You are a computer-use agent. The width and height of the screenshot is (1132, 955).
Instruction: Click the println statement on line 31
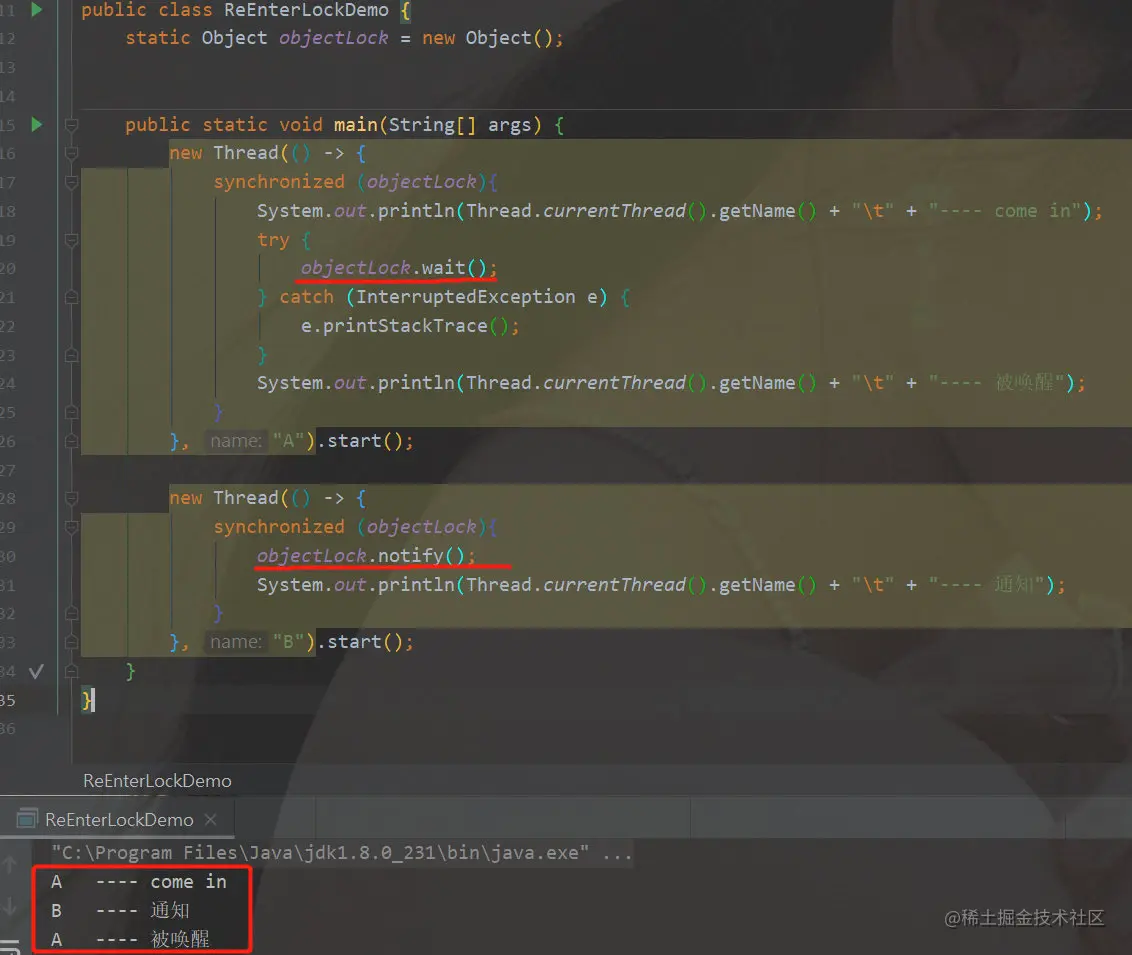coord(661,585)
